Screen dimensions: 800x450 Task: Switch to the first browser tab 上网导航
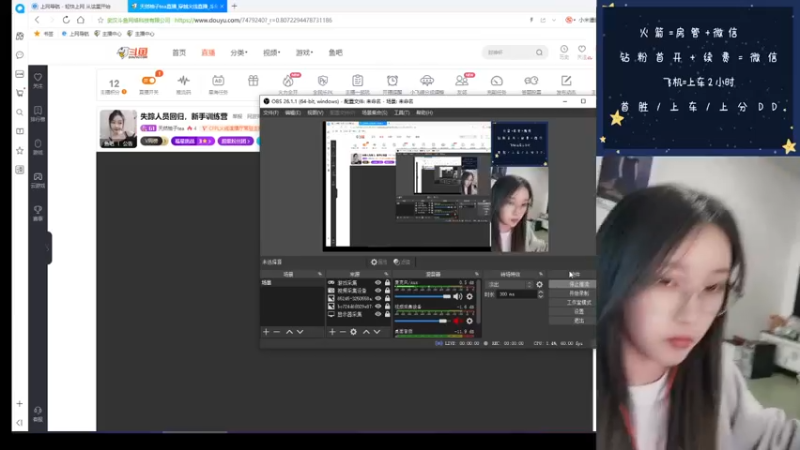tap(76, 6)
